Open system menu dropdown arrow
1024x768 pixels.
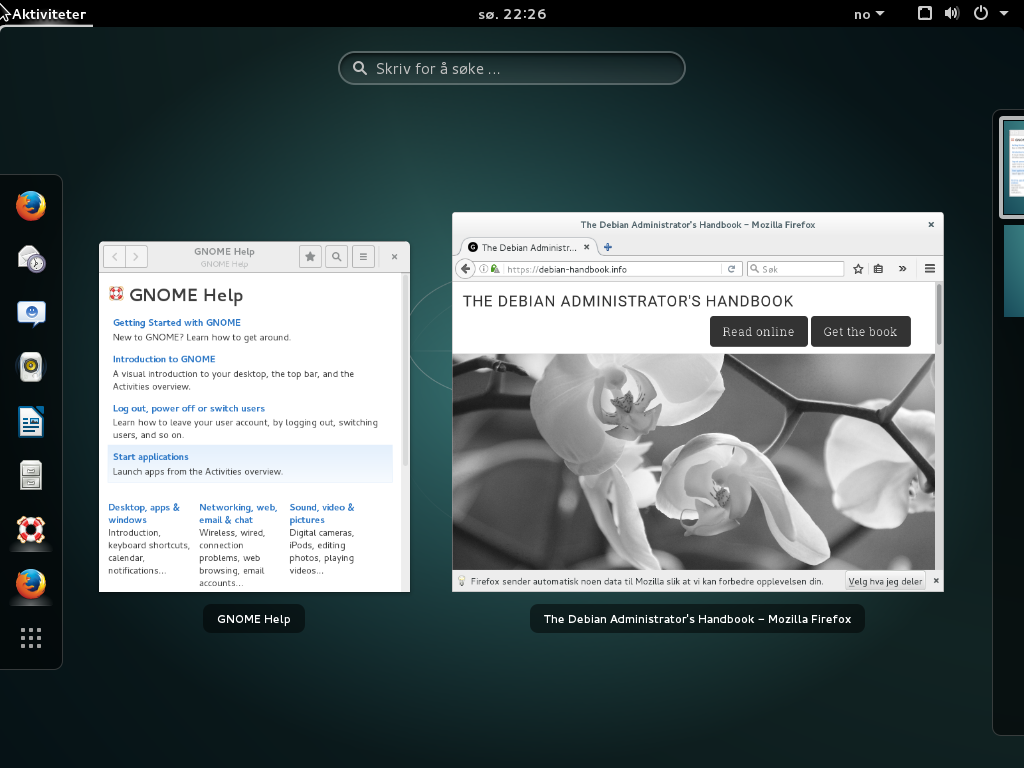click(x=1004, y=13)
